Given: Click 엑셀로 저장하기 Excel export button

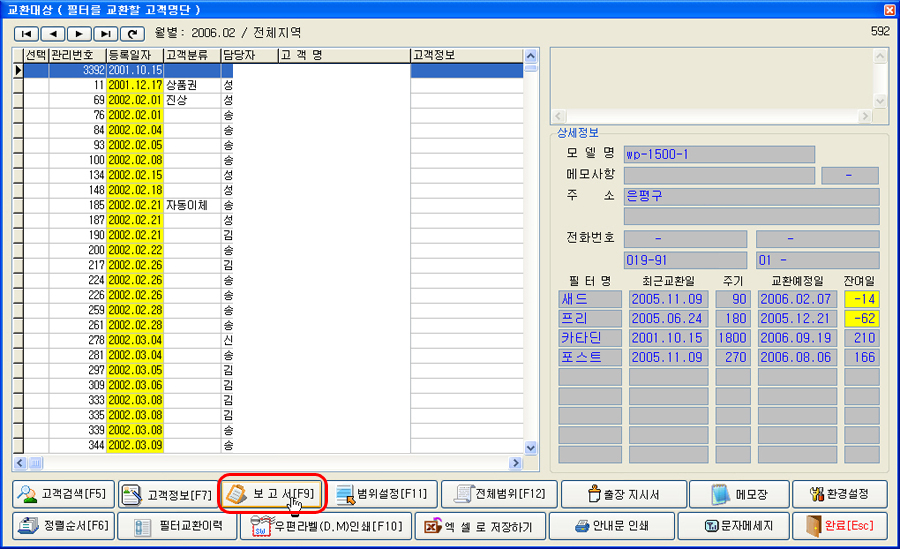Looking at the screenshot, I should [x=480, y=526].
